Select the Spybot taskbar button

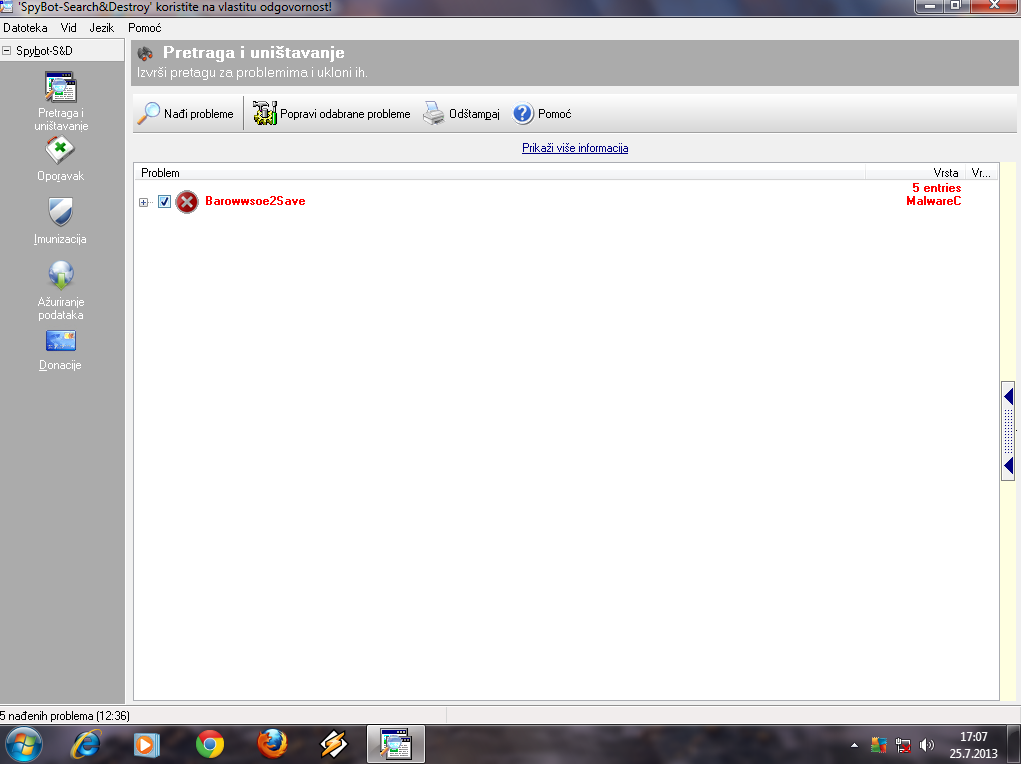[x=396, y=744]
